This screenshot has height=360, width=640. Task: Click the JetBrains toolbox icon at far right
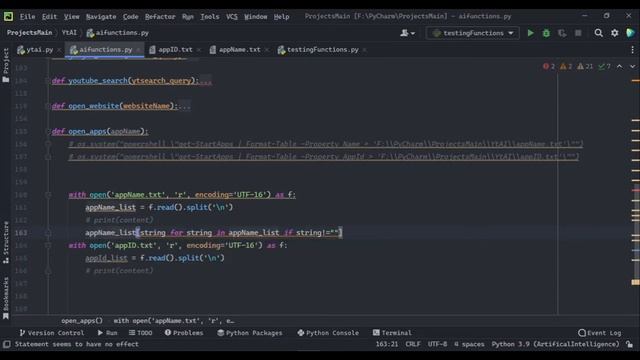coord(630,33)
